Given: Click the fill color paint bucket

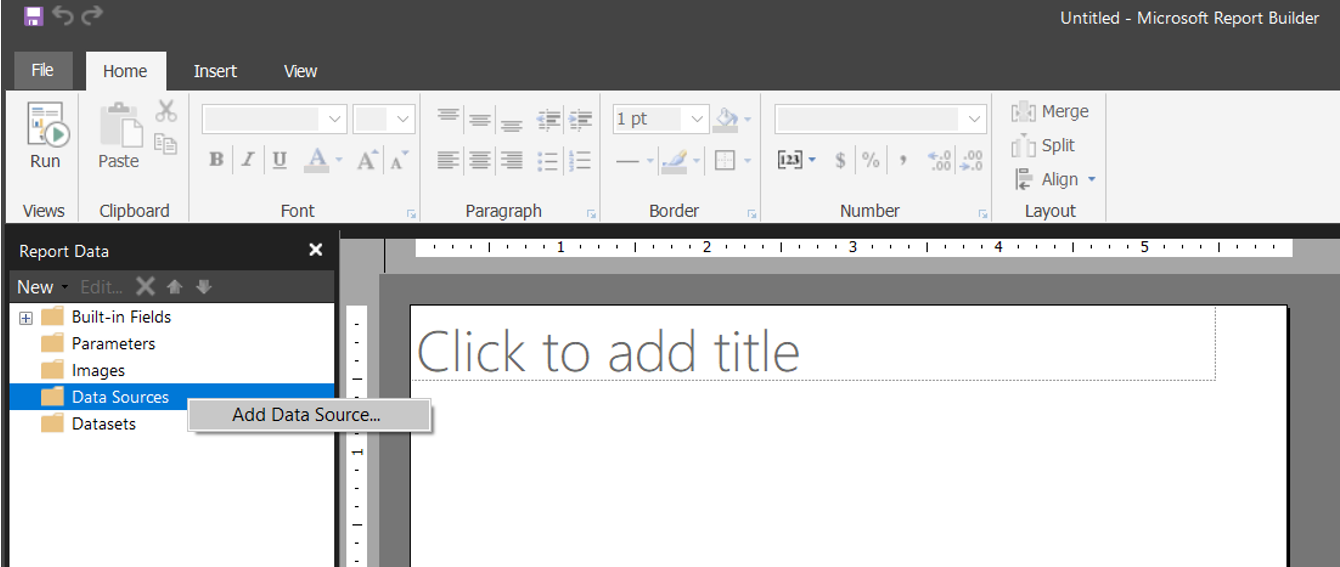Looking at the screenshot, I should (727, 119).
